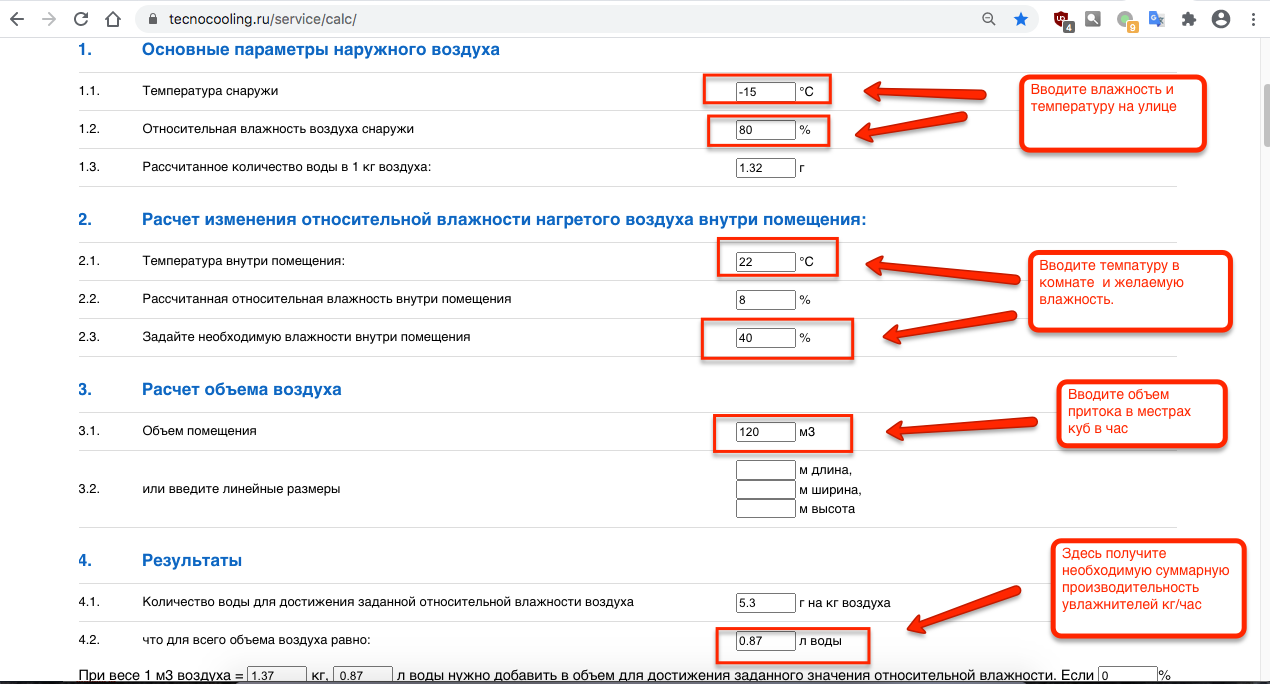Click label 'Температура внутри помещения:'

click(244, 261)
